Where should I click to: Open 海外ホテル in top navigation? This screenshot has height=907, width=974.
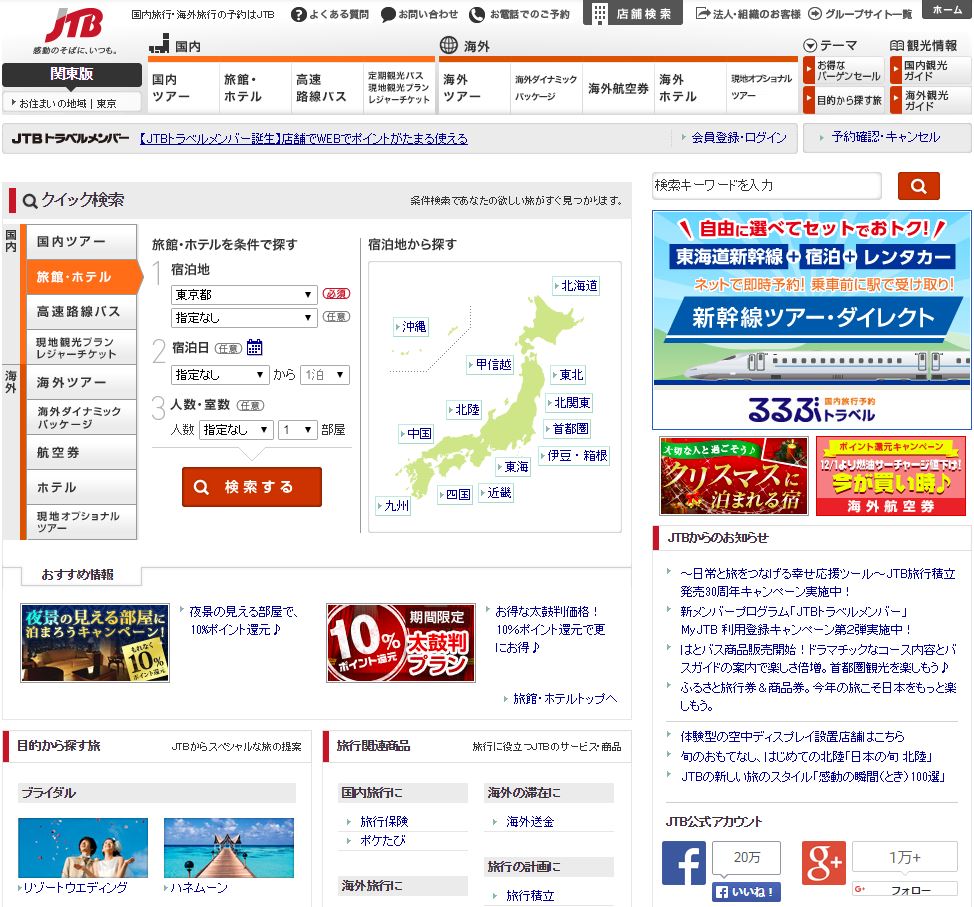click(x=690, y=88)
